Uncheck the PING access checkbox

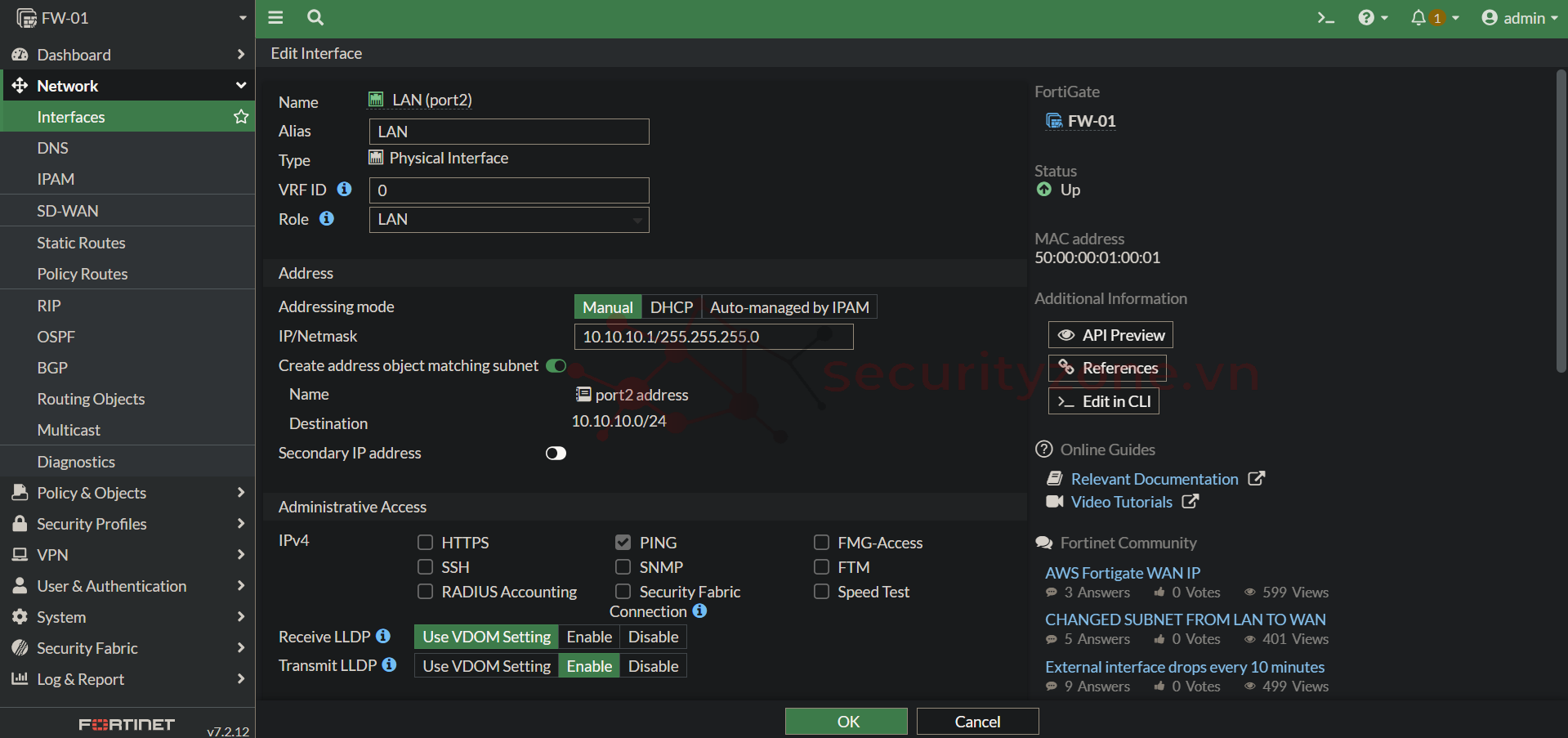click(x=623, y=543)
